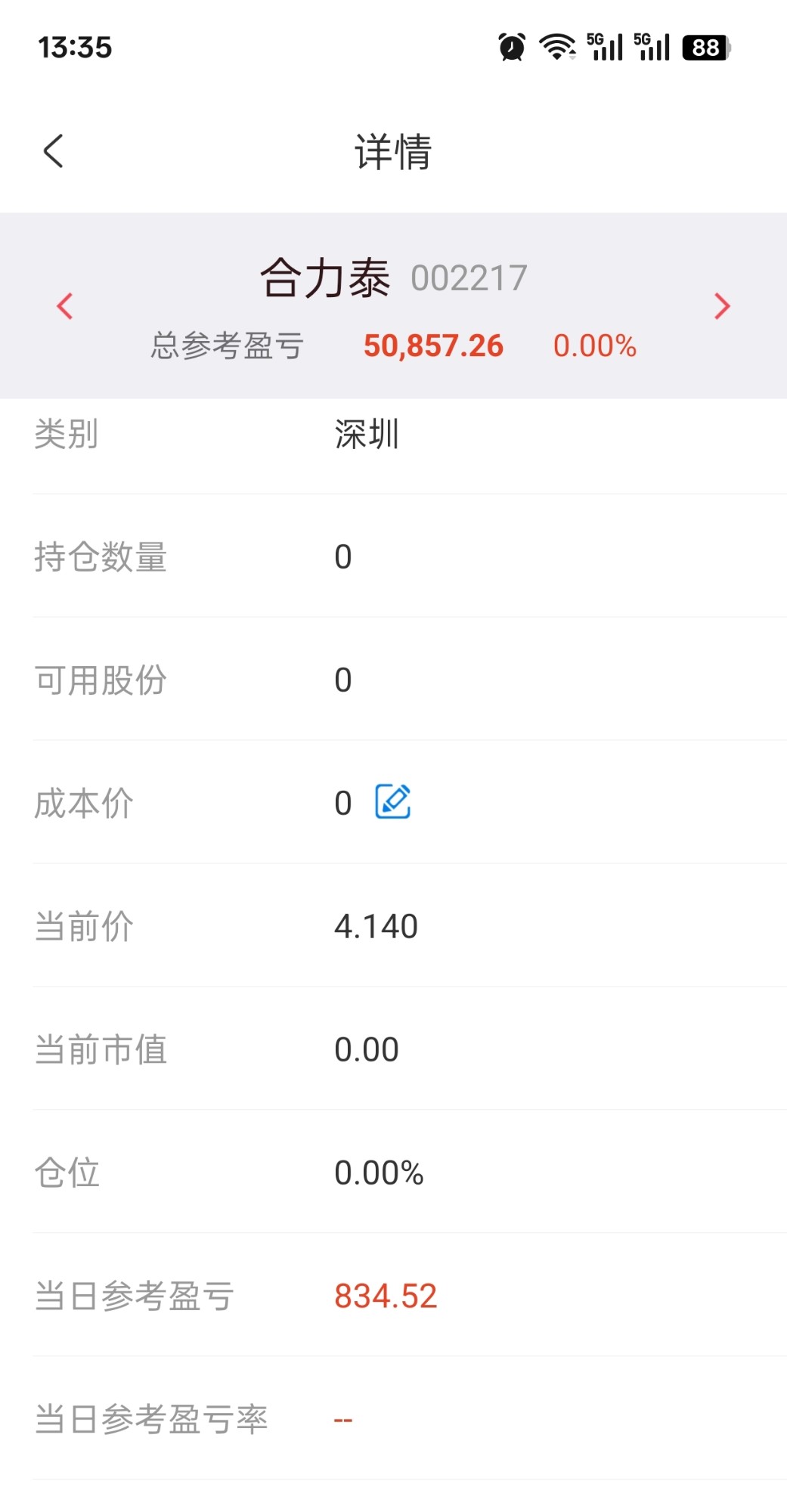This screenshot has width=787, height=1512.
Task: Go to next stock with right red chevron
Action: 722,306
